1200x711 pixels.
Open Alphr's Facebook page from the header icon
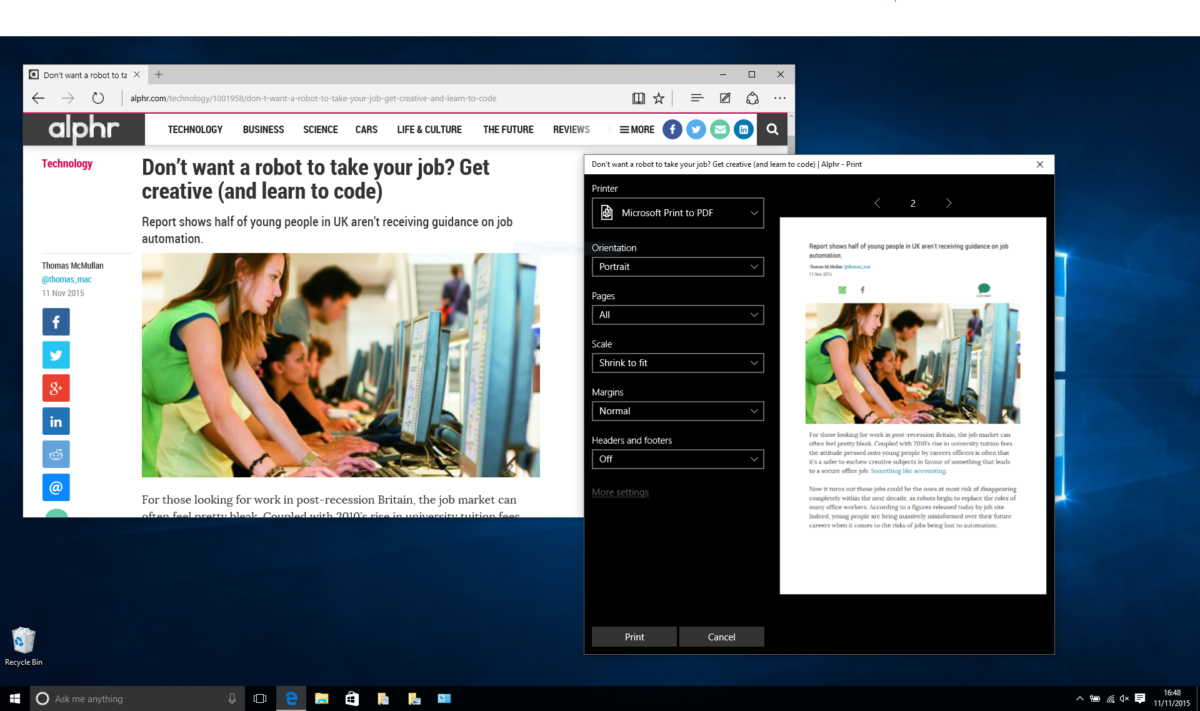[x=672, y=129]
